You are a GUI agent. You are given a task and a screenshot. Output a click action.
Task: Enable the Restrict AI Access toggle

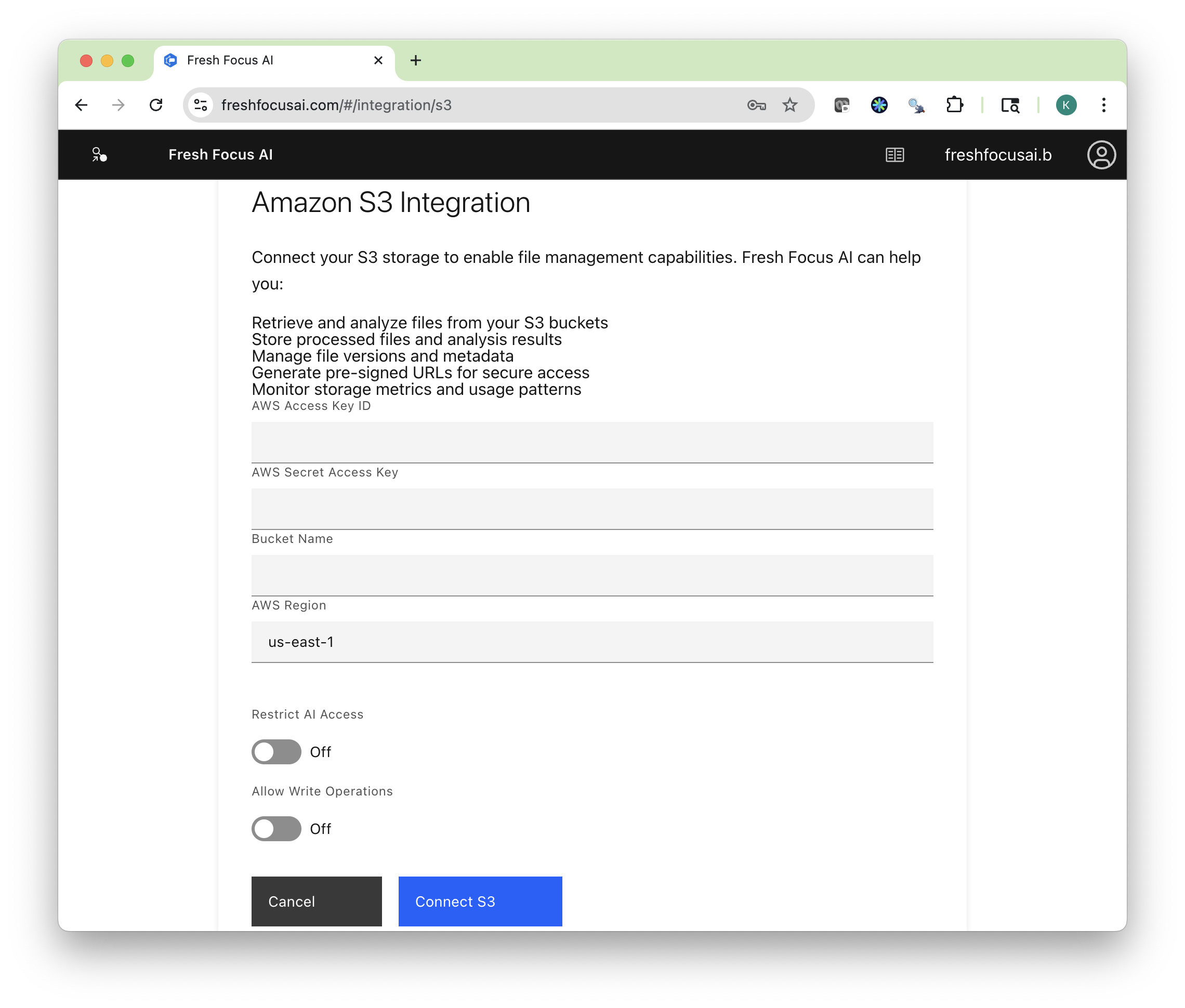point(276,752)
